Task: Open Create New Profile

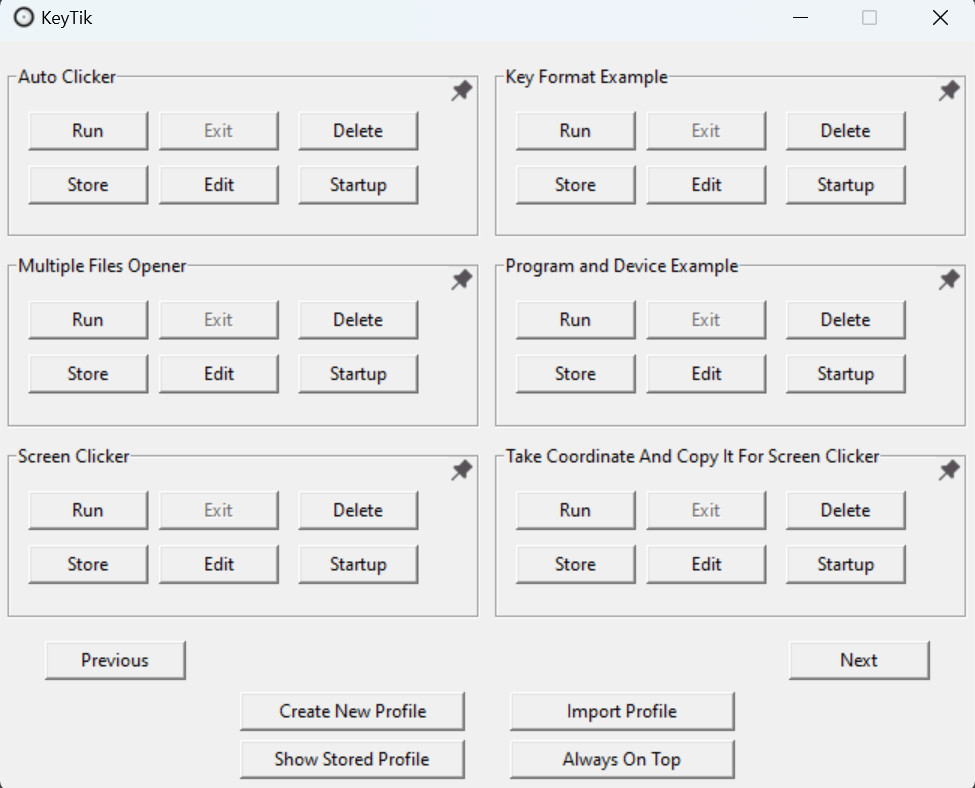Action: click(x=352, y=711)
